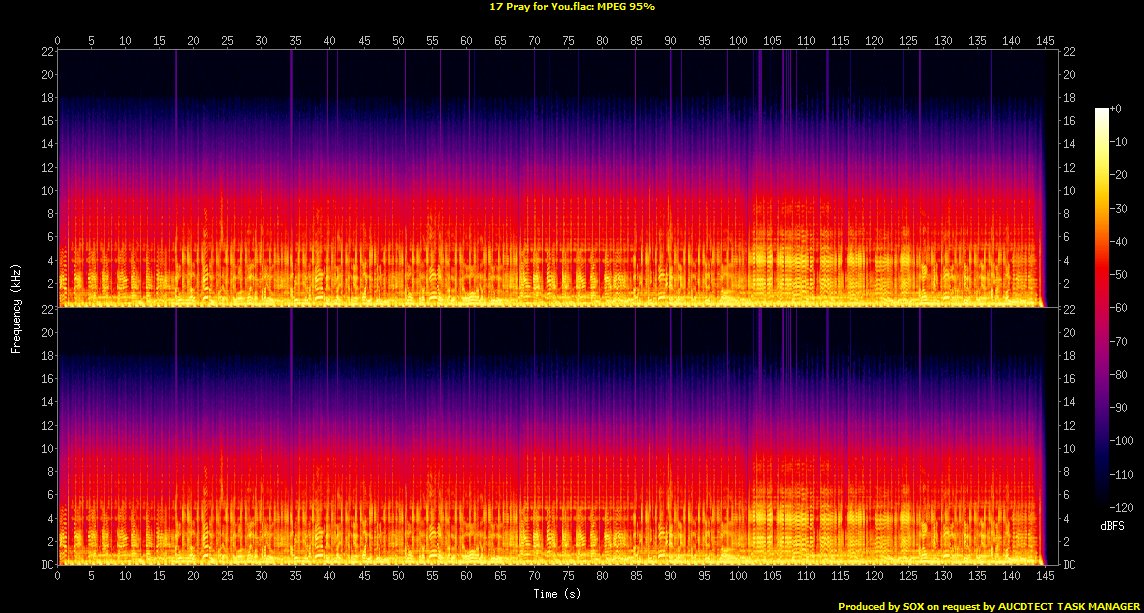Click the "DC" label at the bottom left

[44, 565]
